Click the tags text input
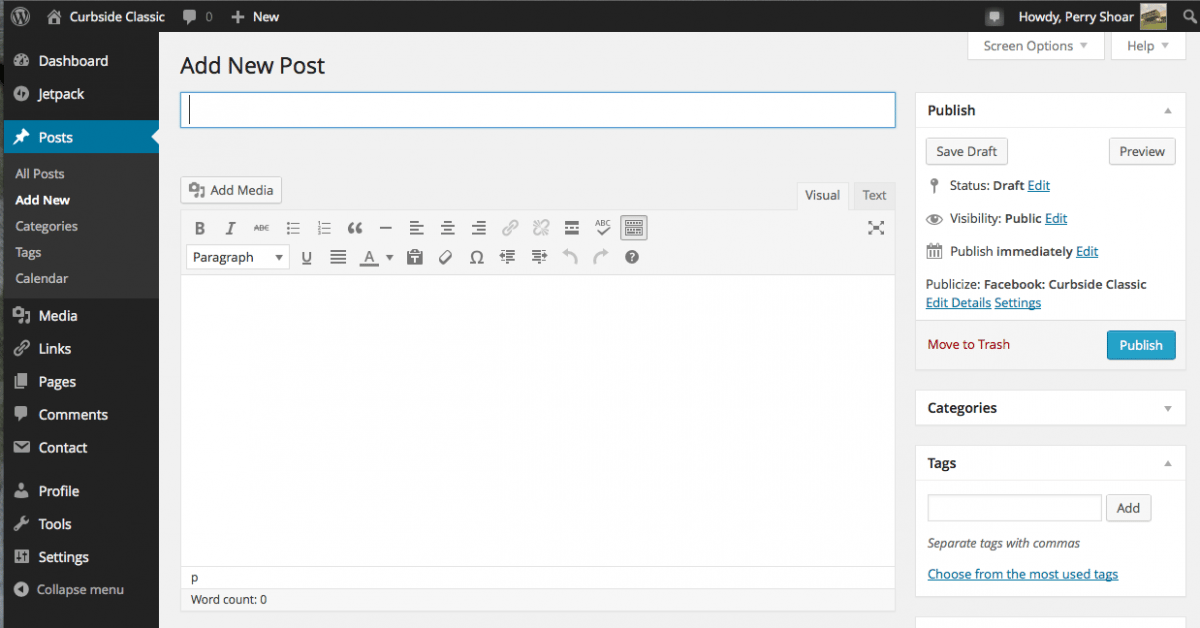 click(1015, 508)
